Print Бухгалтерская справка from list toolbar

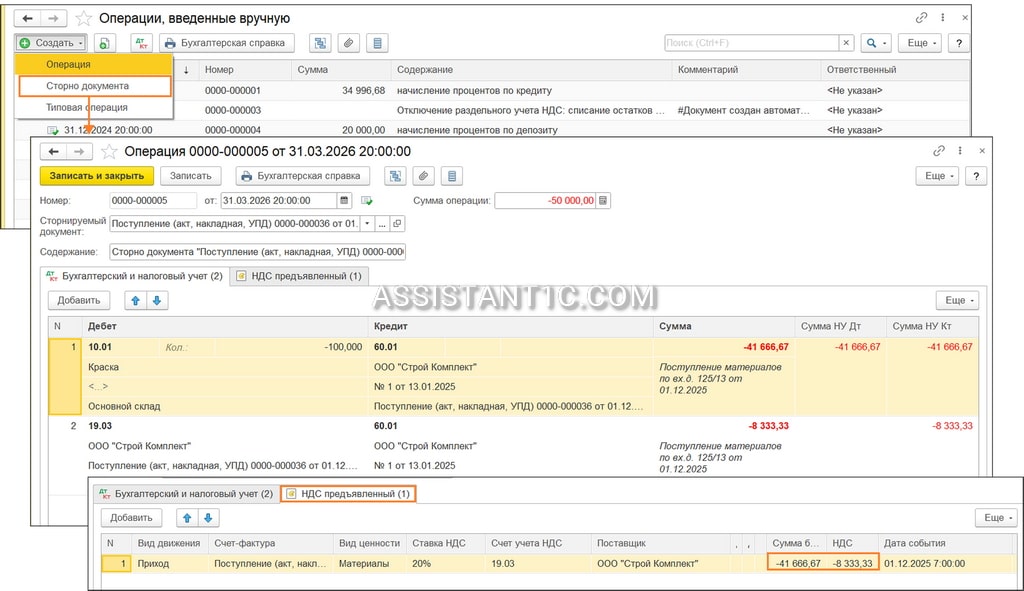[227, 43]
